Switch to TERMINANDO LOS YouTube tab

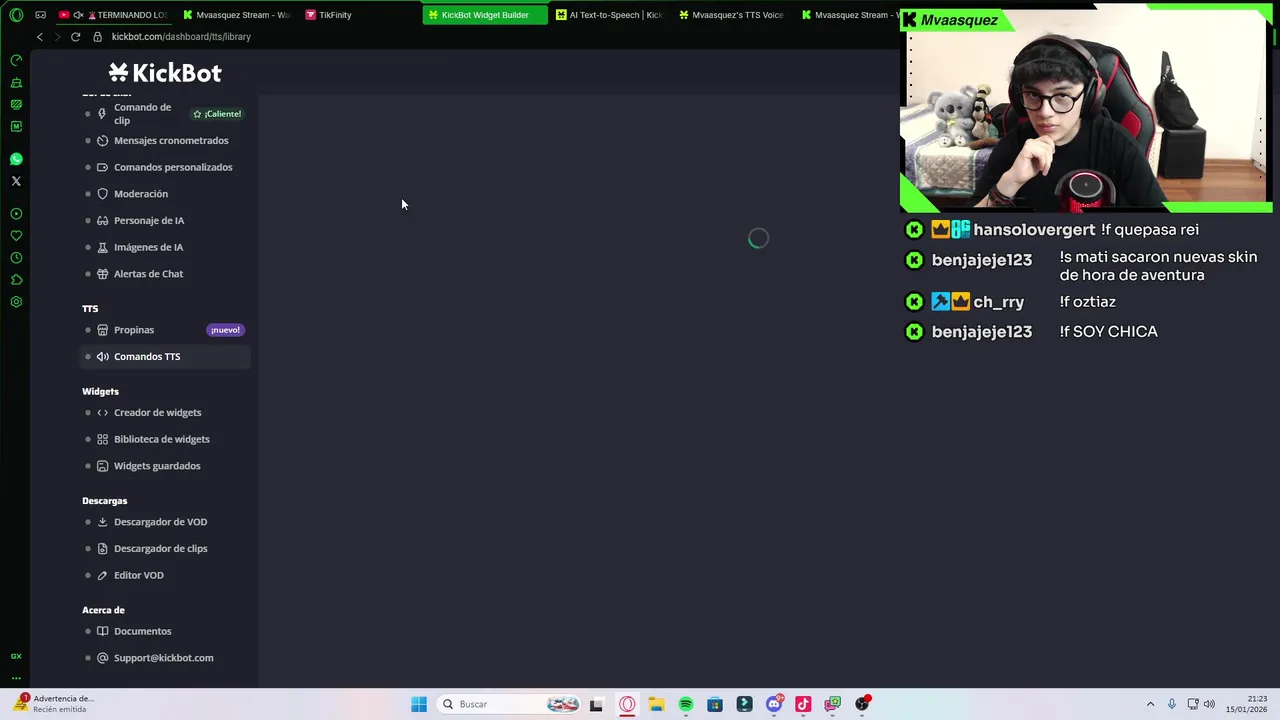(113, 15)
